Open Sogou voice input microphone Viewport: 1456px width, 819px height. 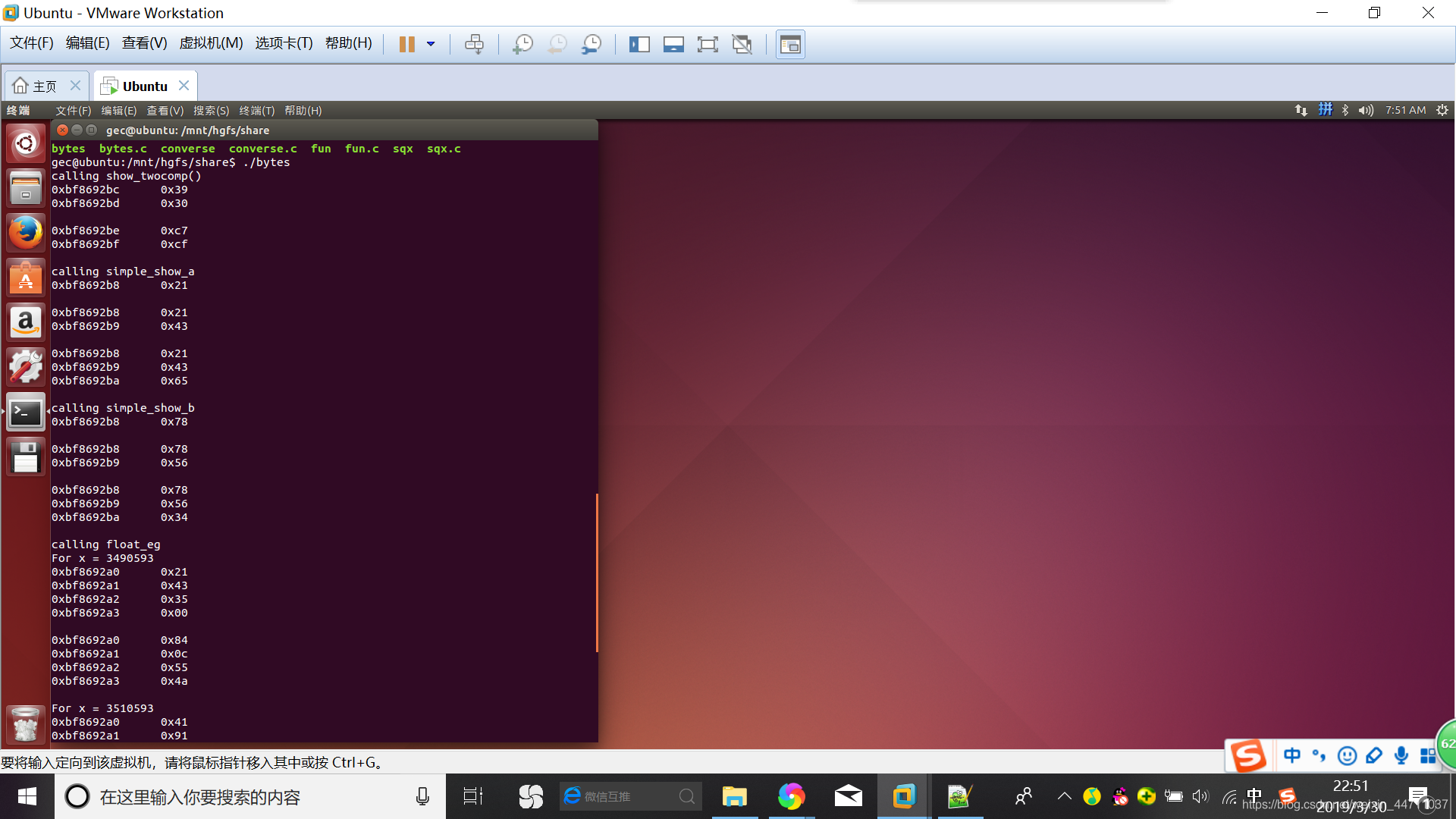tap(1401, 755)
